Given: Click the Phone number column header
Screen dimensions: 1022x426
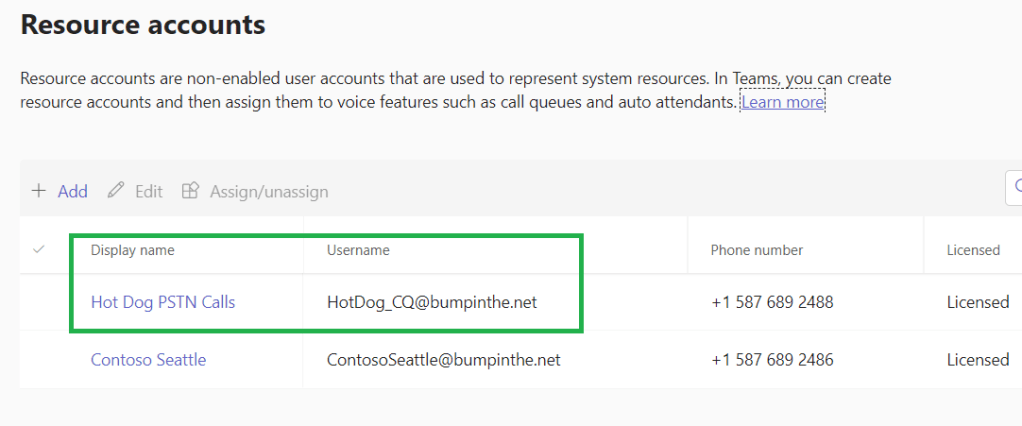Looking at the screenshot, I should click(756, 250).
